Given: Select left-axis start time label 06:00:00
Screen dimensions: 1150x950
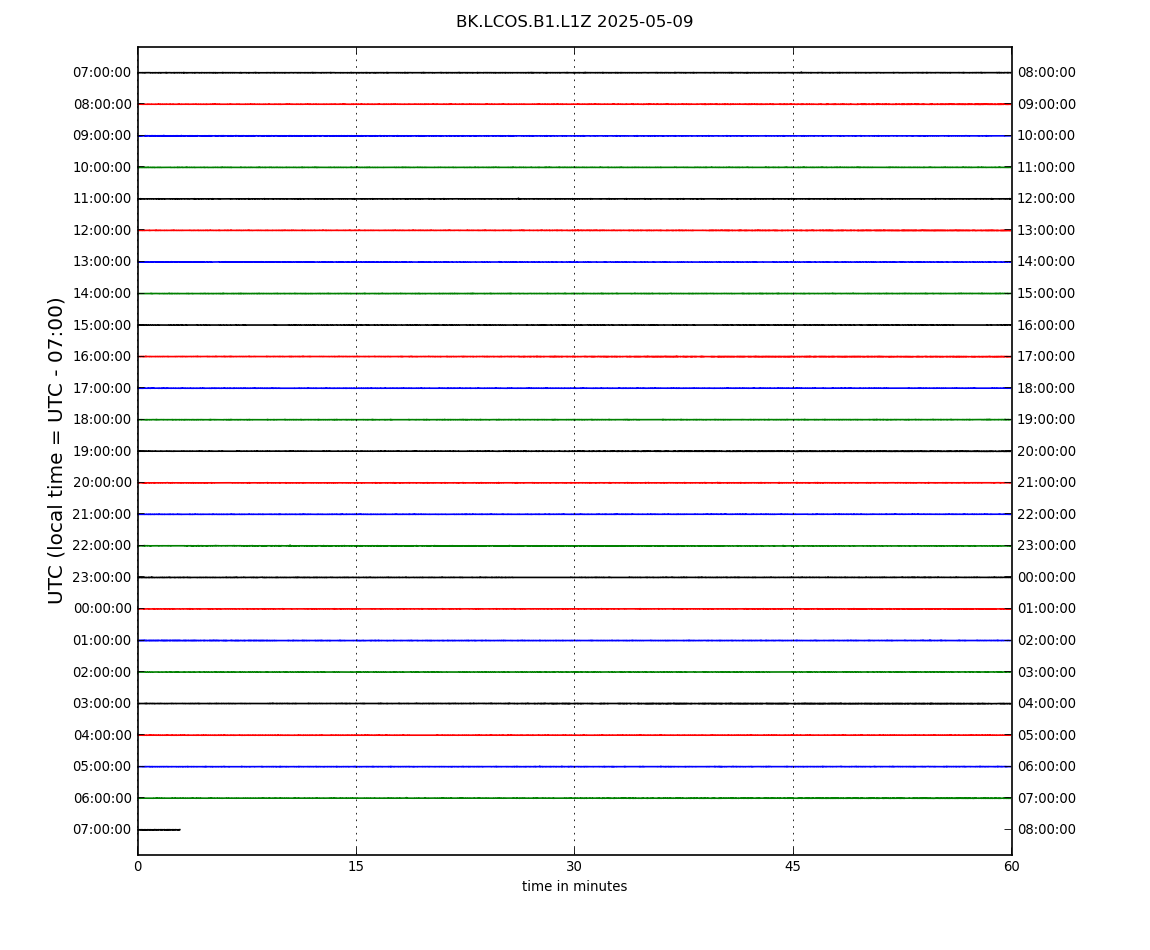Looking at the screenshot, I should point(102,798).
